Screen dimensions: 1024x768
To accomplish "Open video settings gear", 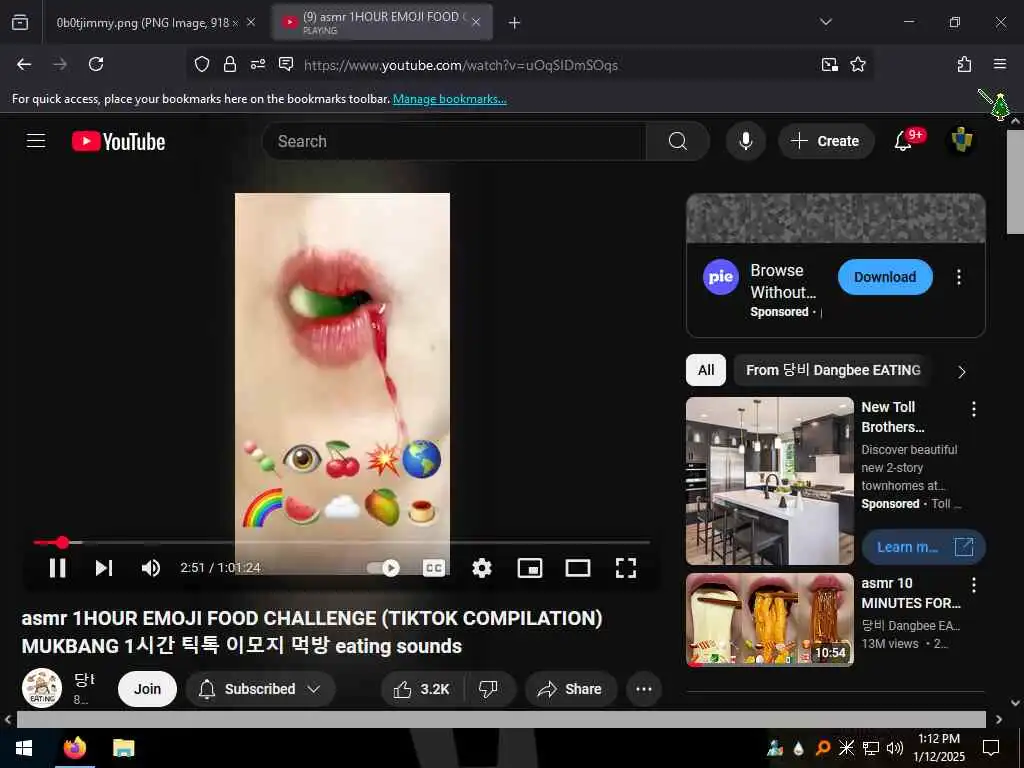I will coord(482,568).
